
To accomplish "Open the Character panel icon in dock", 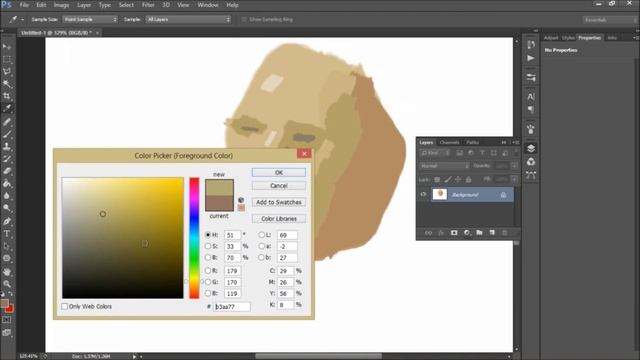I will tap(531, 97).
